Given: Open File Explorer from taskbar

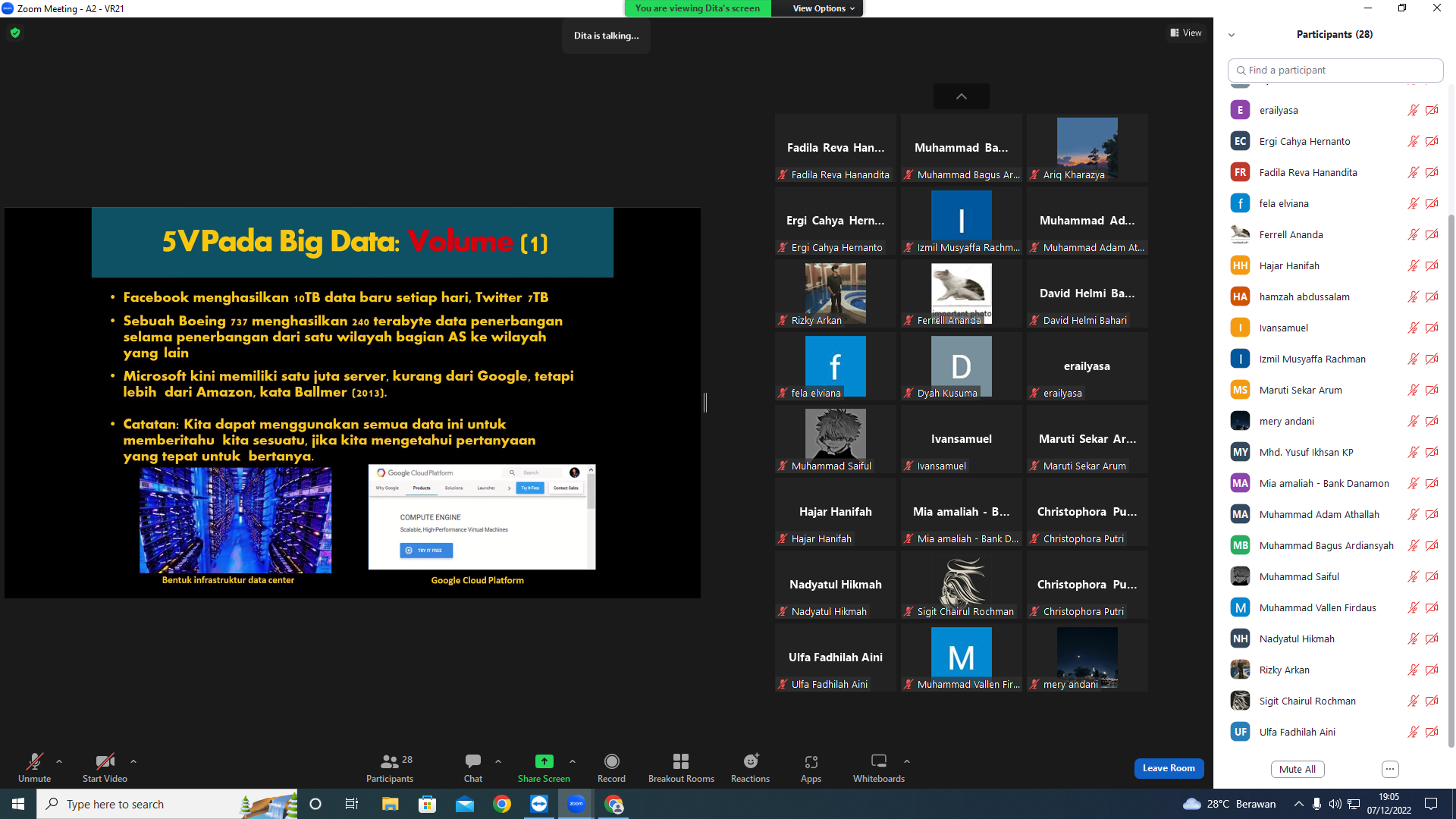Looking at the screenshot, I should [x=390, y=804].
